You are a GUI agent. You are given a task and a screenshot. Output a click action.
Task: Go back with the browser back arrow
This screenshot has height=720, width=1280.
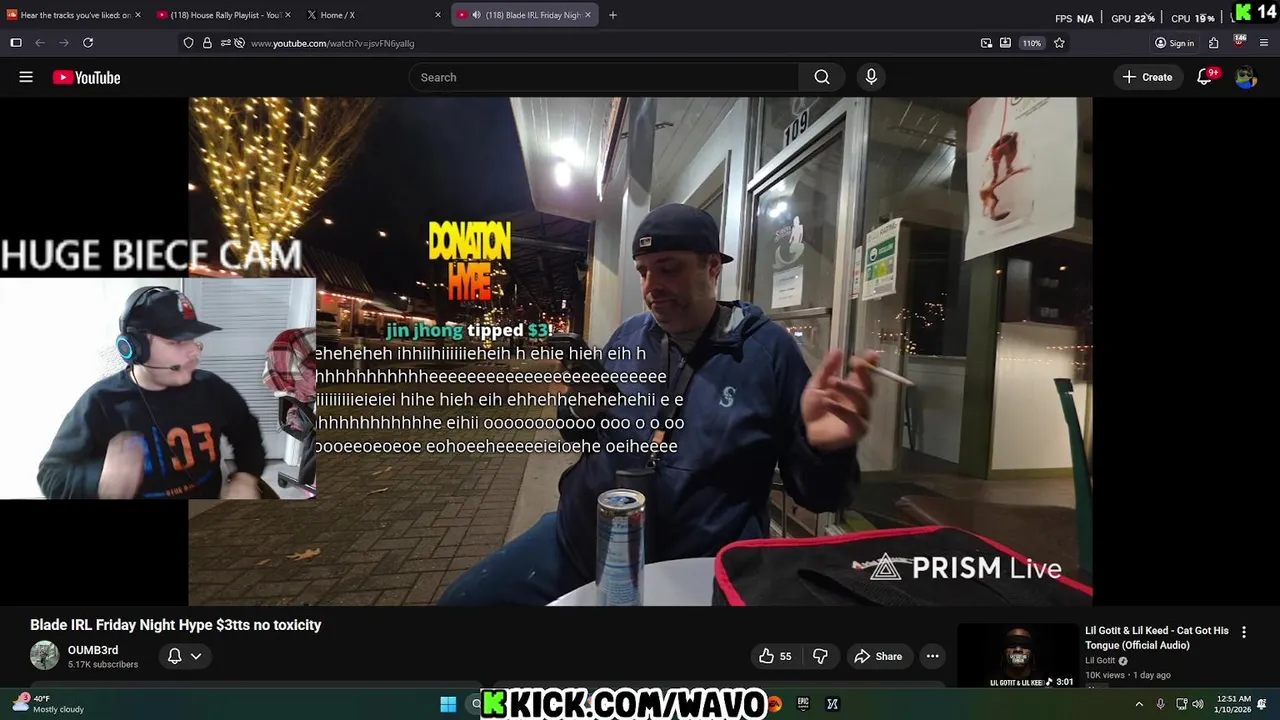pos(40,43)
